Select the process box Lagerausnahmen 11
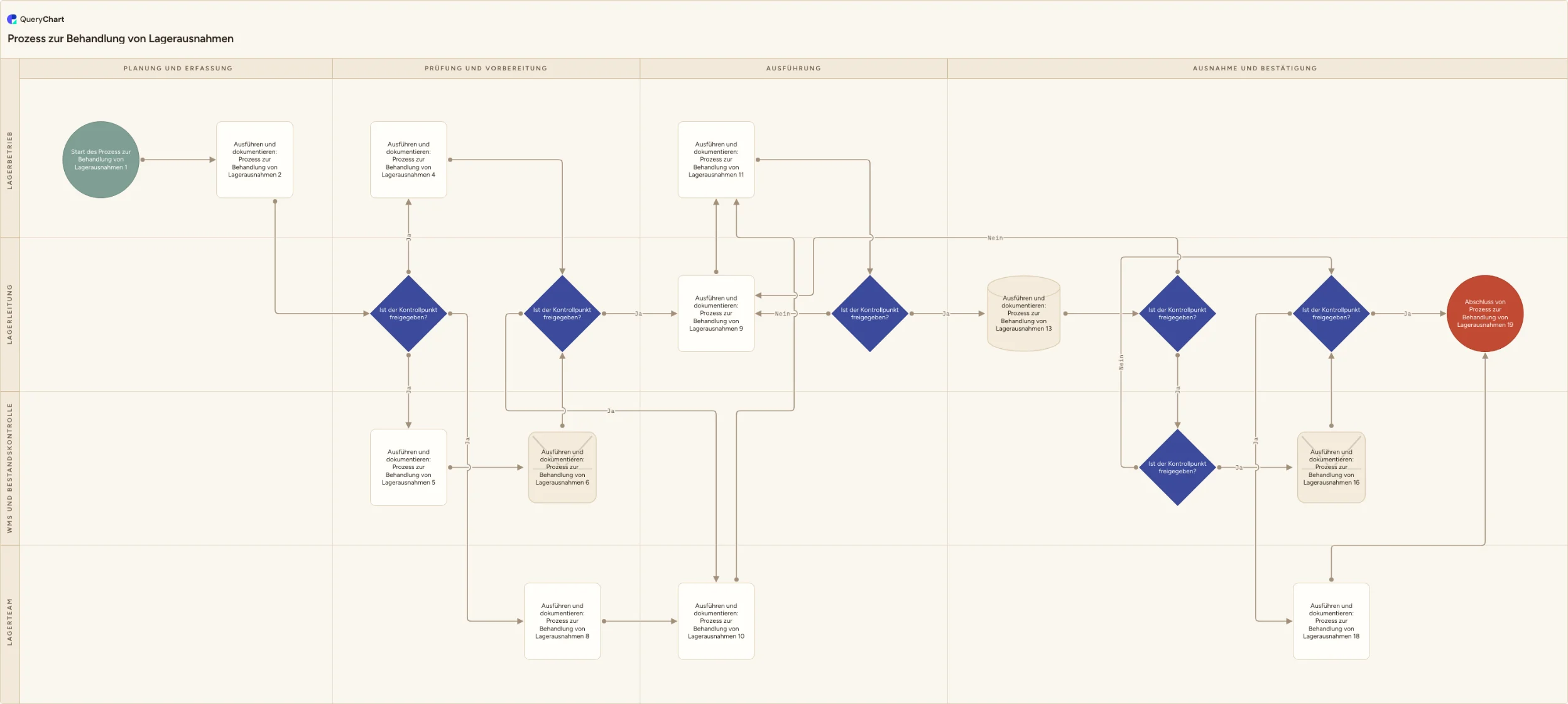The width and height of the screenshot is (1568, 704). point(716,160)
